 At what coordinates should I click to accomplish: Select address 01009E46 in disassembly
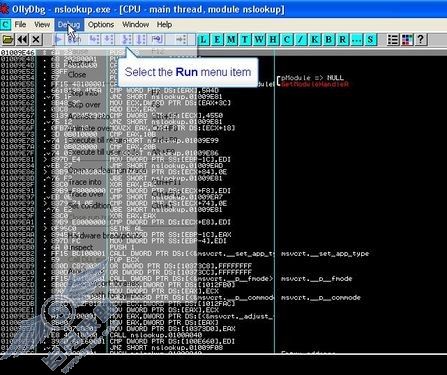tap(17, 53)
